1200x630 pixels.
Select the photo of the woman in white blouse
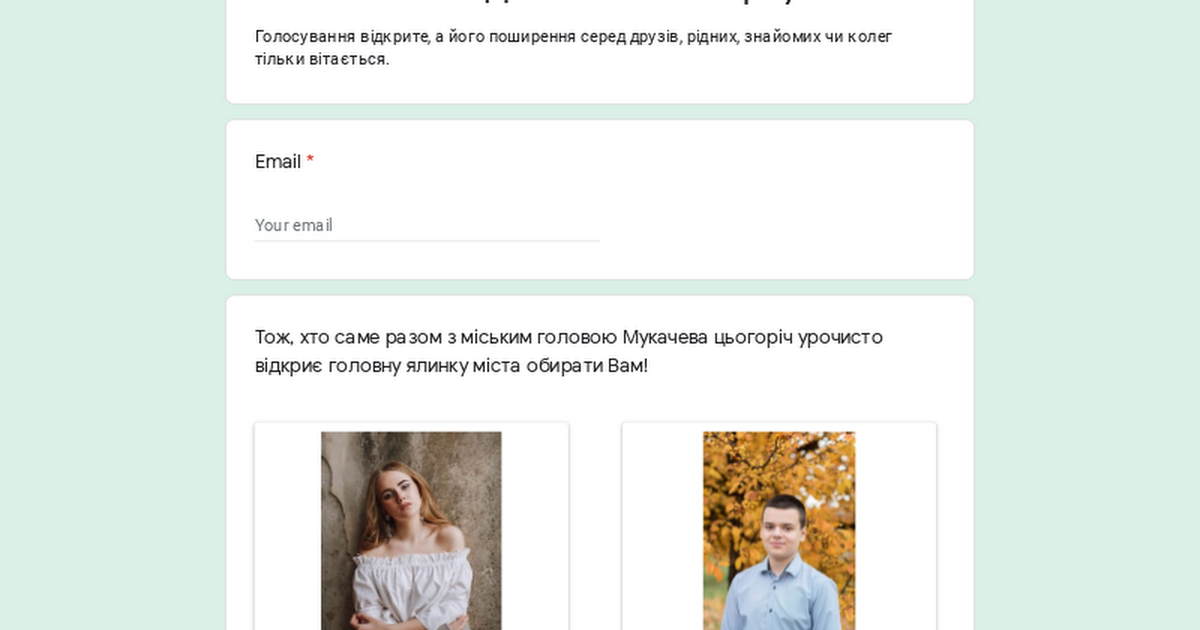click(x=411, y=531)
